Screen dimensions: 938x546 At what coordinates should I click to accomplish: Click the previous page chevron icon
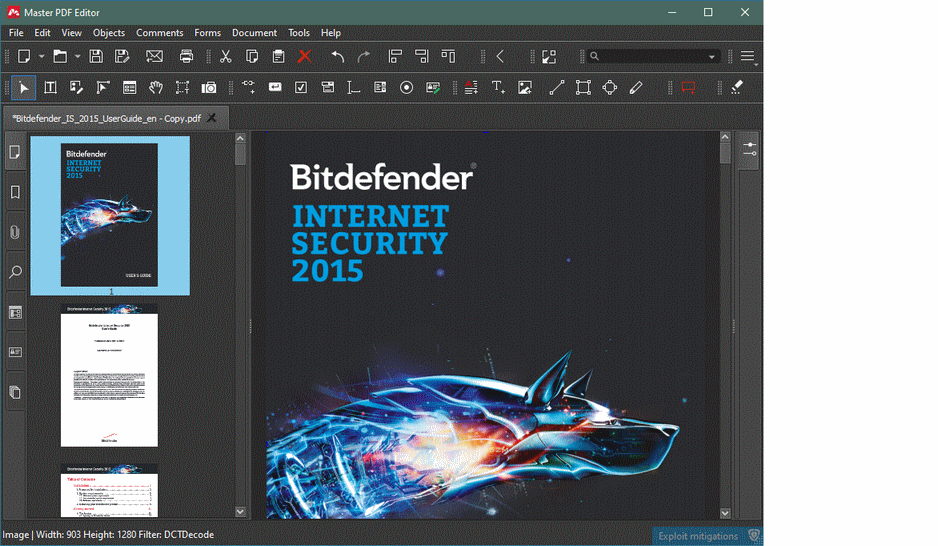pyautogui.click(x=500, y=56)
